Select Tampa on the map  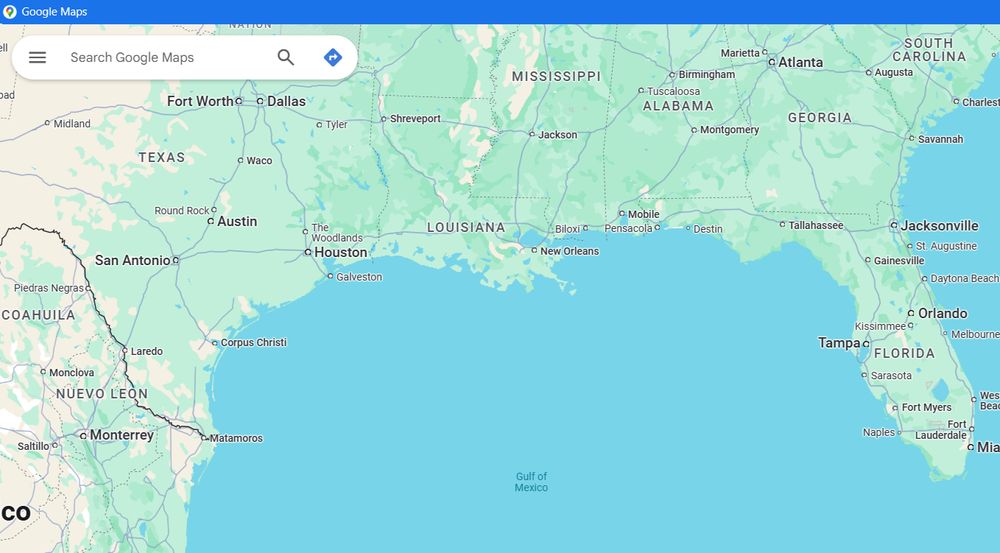(x=839, y=343)
